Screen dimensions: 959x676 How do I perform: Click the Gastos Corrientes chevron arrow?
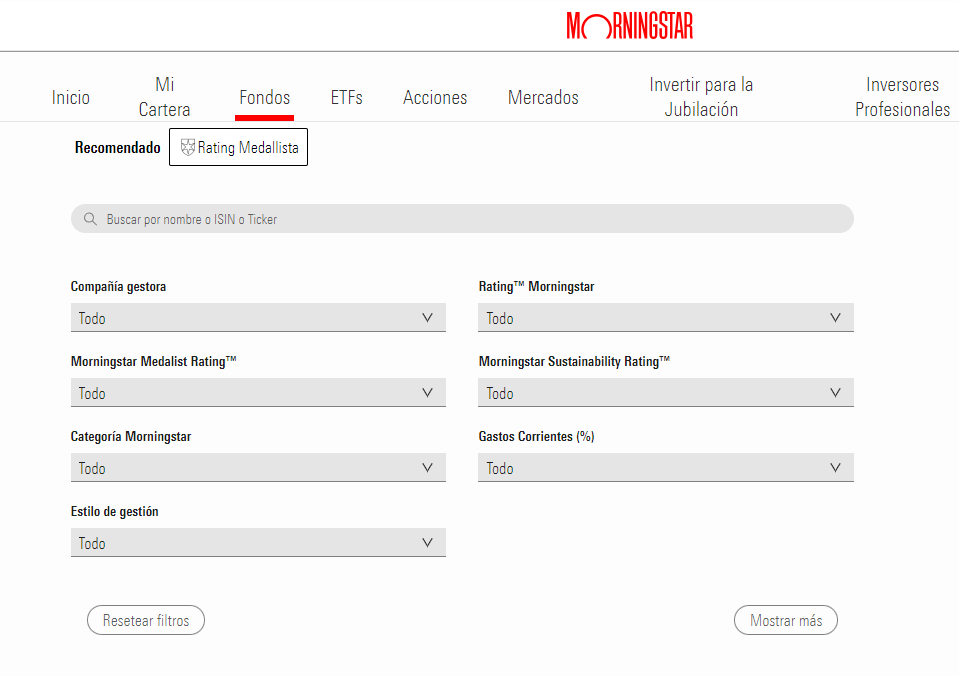[835, 468]
